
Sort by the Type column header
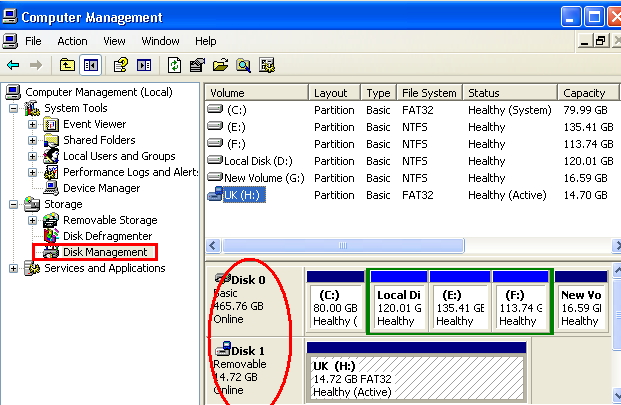tap(379, 93)
